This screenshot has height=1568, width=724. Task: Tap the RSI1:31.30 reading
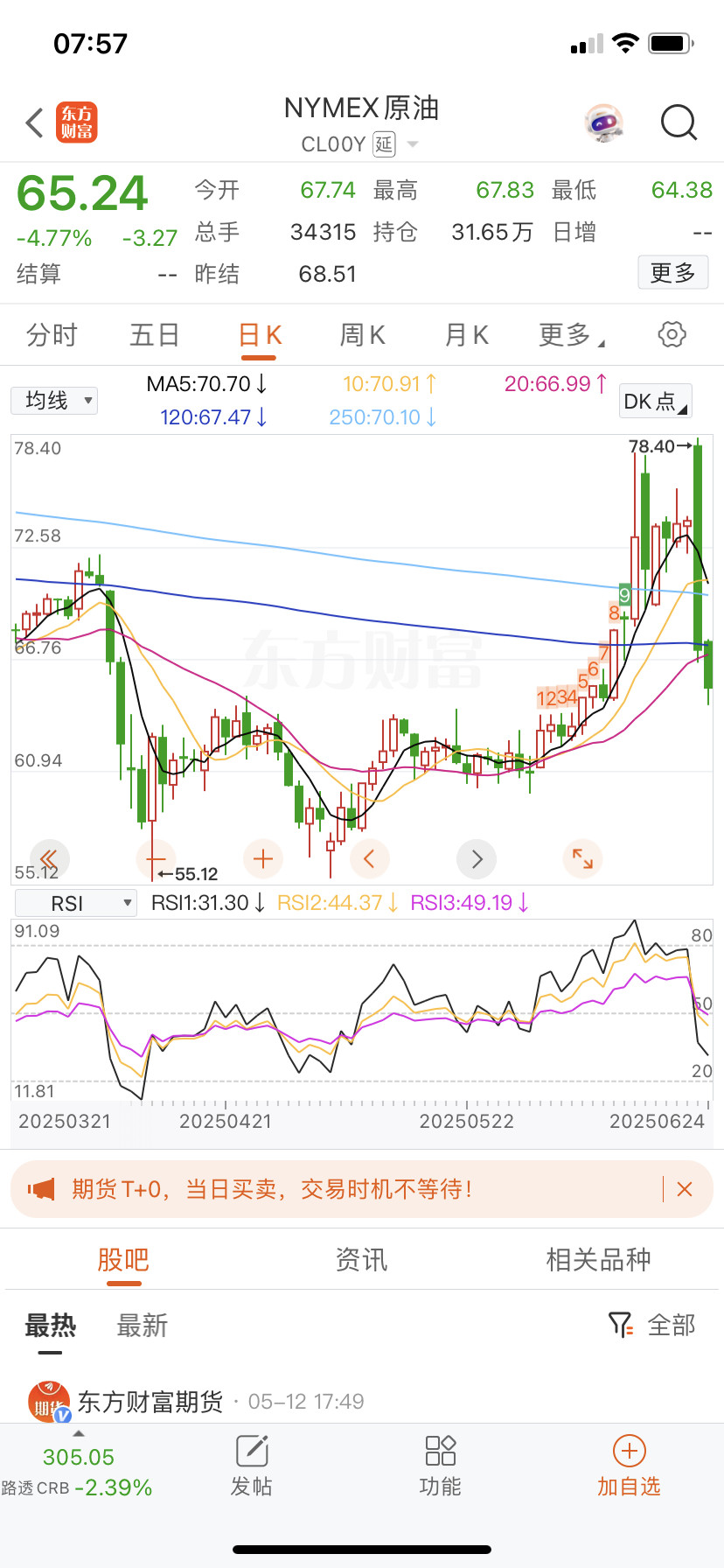point(208,903)
